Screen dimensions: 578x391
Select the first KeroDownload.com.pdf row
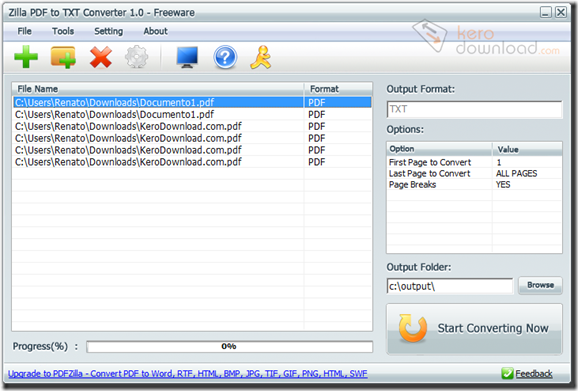tap(192, 126)
